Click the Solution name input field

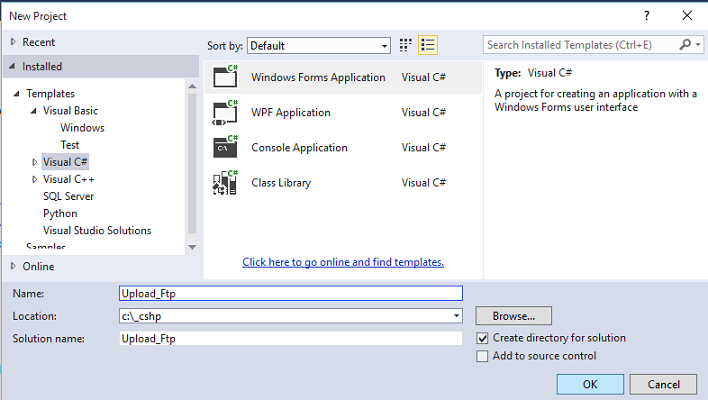point(291,339)
